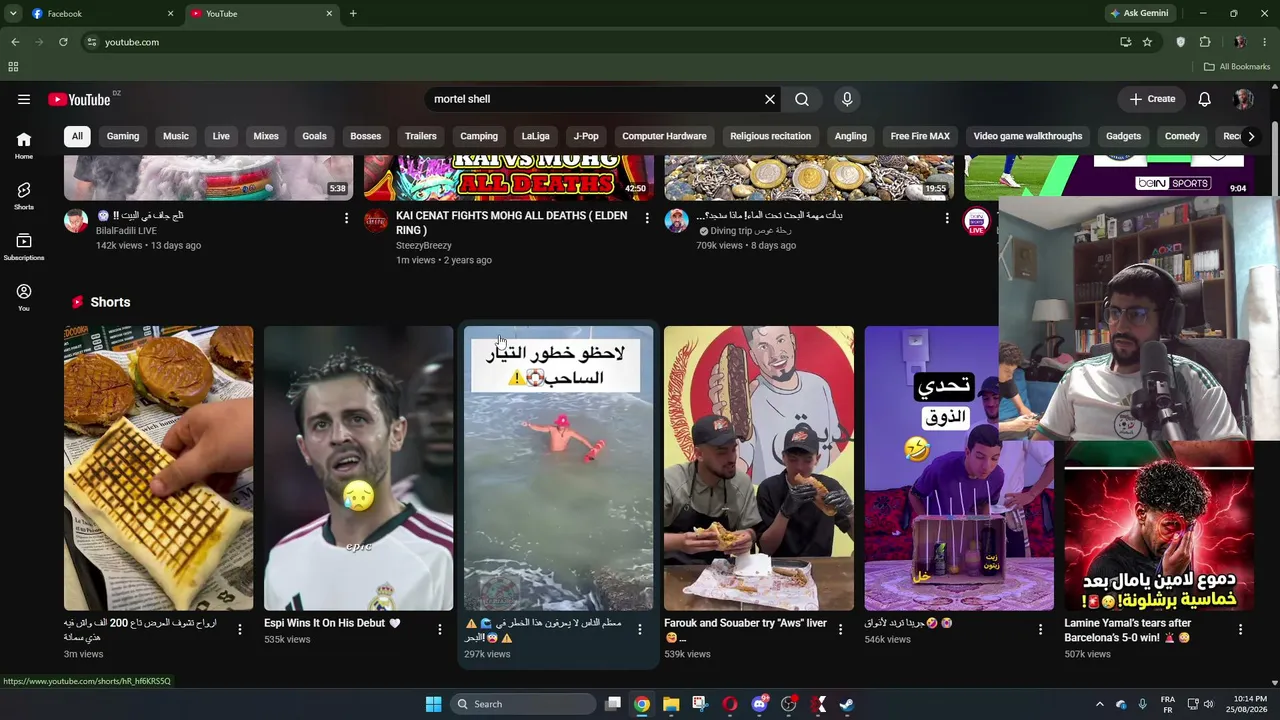Filter results by the Bosses chip

(x=365, y=136)
